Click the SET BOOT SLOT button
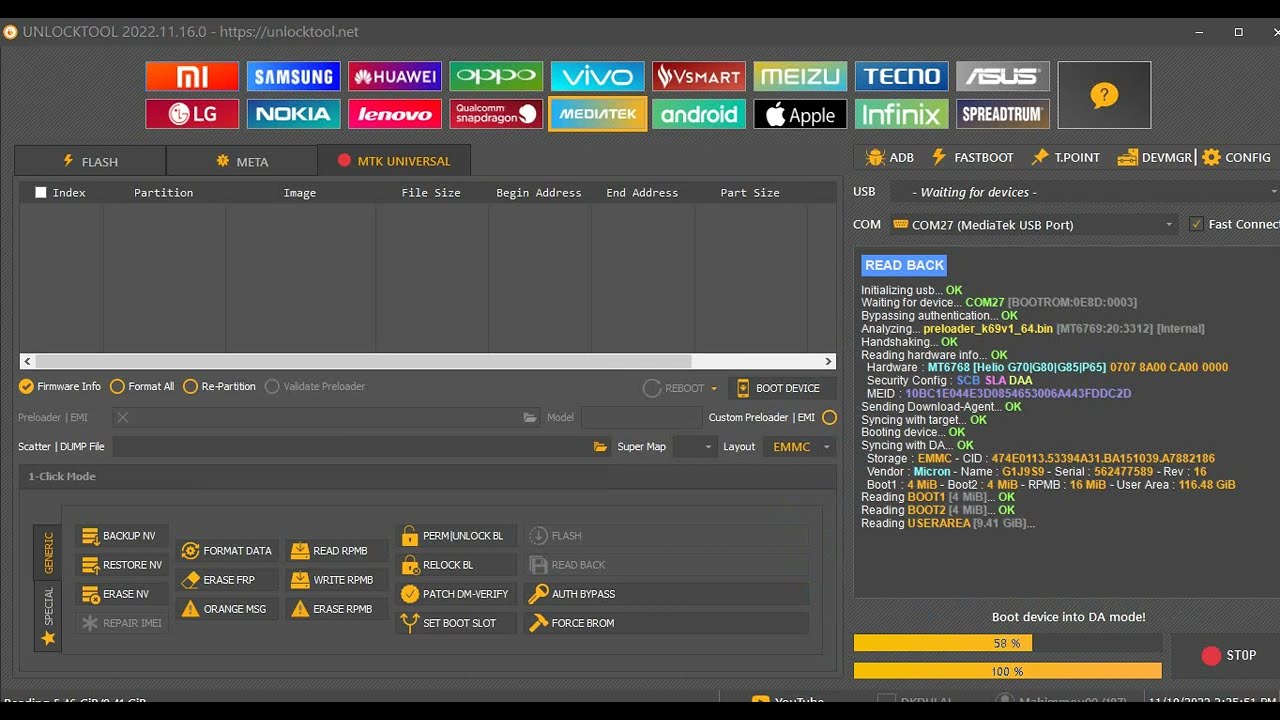 (x=456, y=623)
